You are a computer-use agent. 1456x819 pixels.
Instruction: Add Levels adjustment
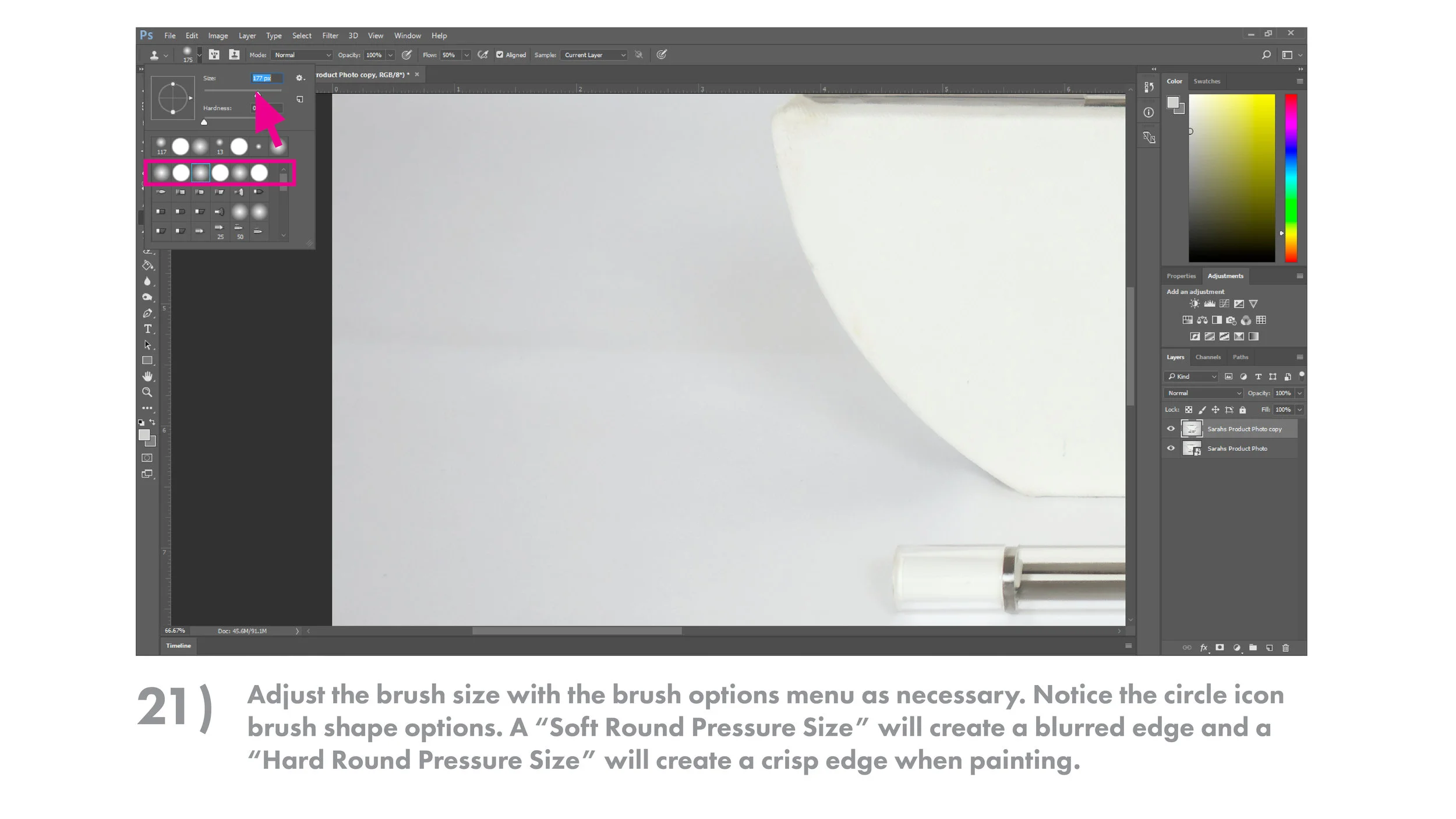pos(1210,304)
